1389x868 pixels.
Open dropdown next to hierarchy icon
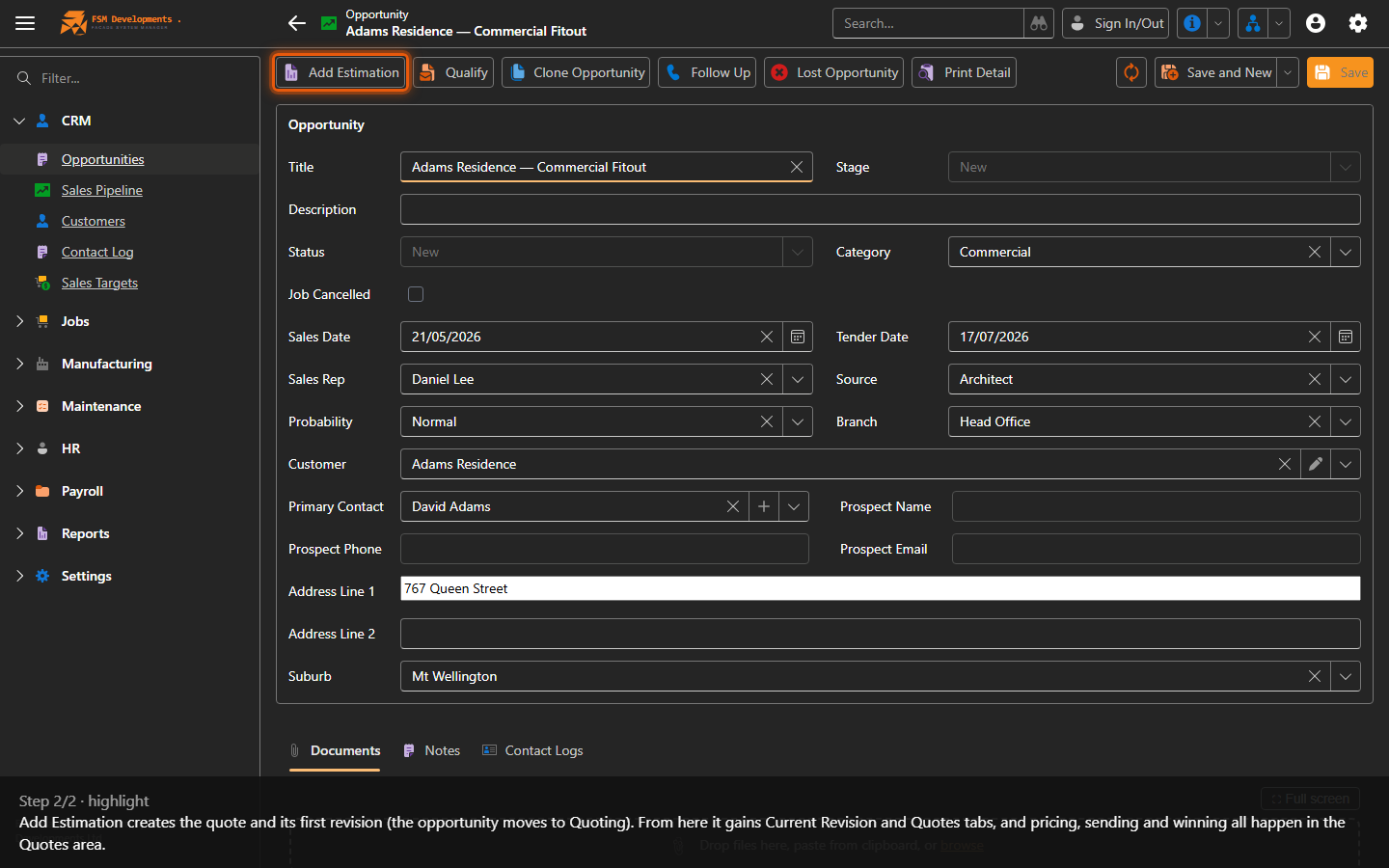click(x=1279, y=23)
